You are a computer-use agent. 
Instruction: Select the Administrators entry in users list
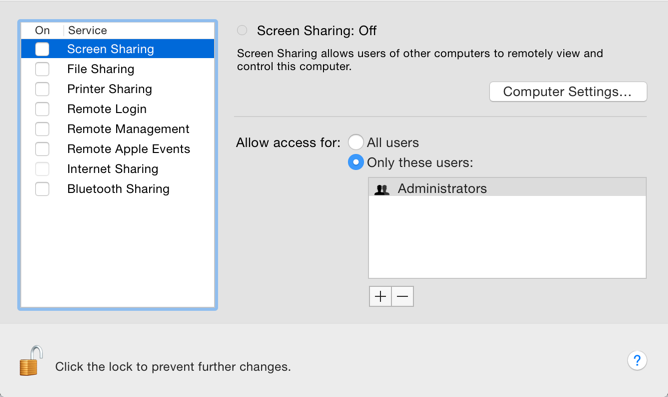pos(507,188)
